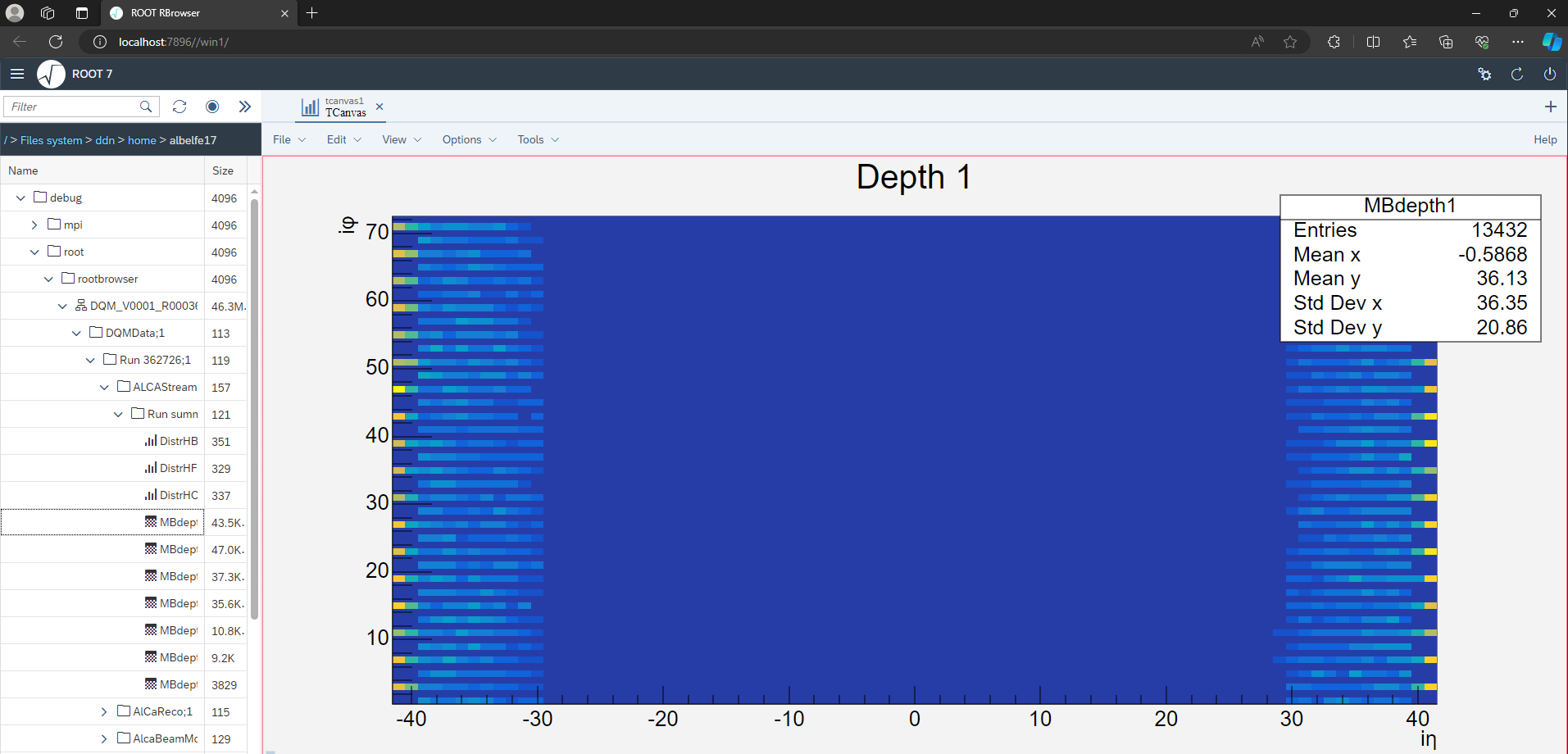
Task: Click the double chevron expand icon
Action: tap(244, 107)
